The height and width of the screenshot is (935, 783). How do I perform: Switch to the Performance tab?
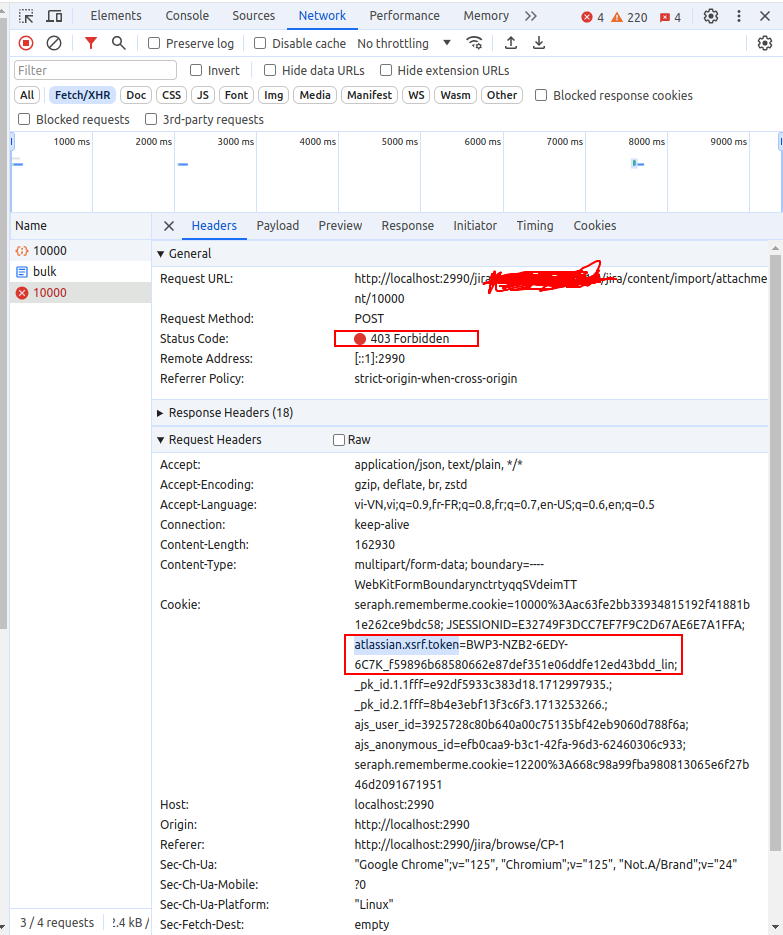[404, 16]
